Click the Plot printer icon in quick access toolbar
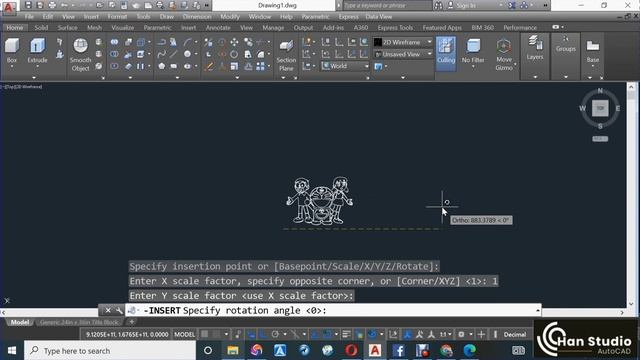 click(x=52, y=5)
